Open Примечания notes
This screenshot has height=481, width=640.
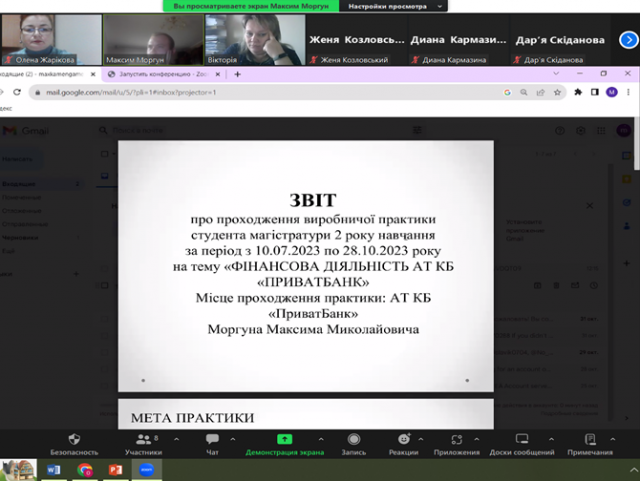(590, 444)
